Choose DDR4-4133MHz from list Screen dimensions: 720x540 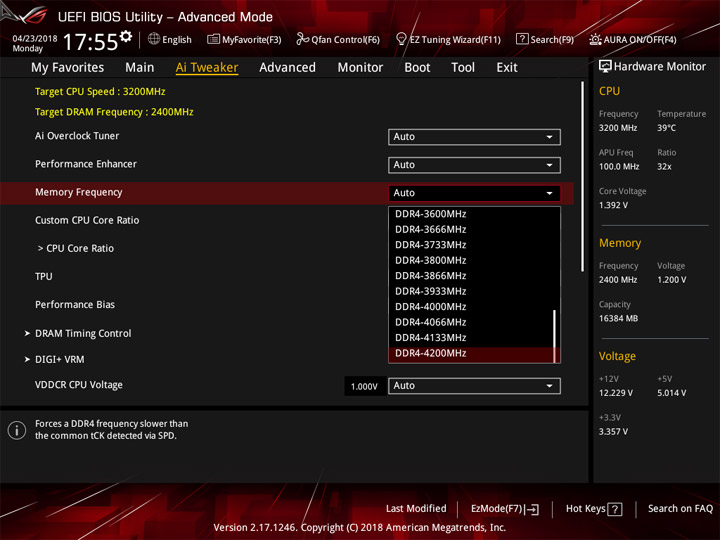(x=471, y=338)
